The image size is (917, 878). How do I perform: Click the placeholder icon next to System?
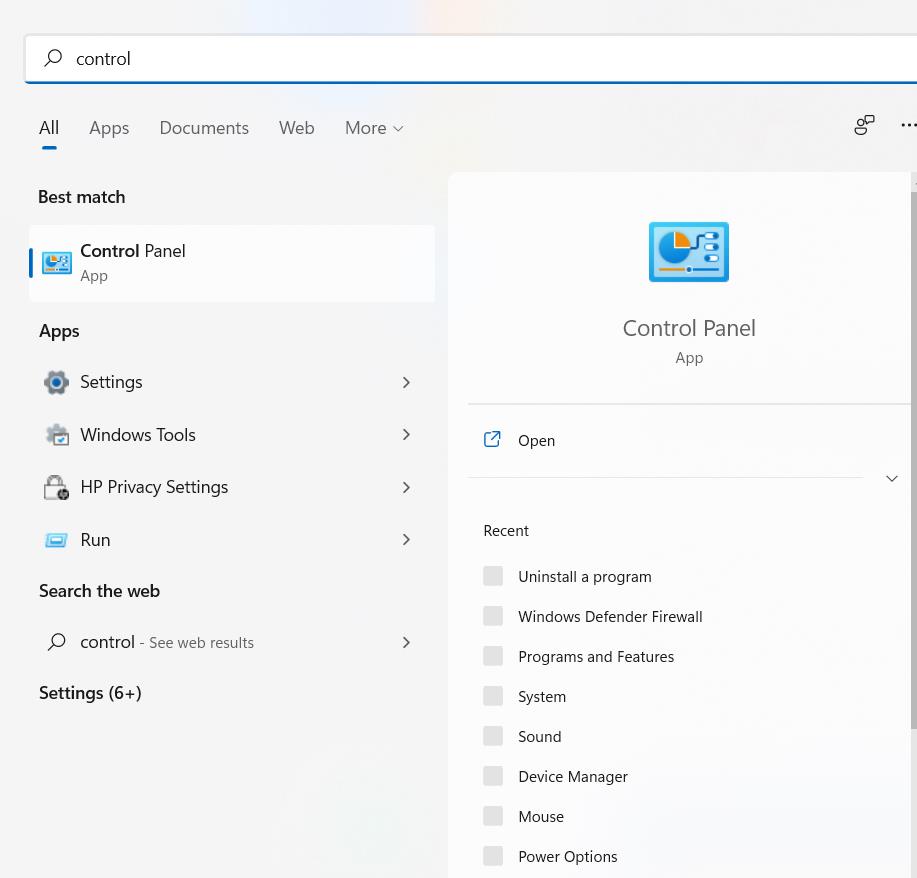click(x=493, y=697)
